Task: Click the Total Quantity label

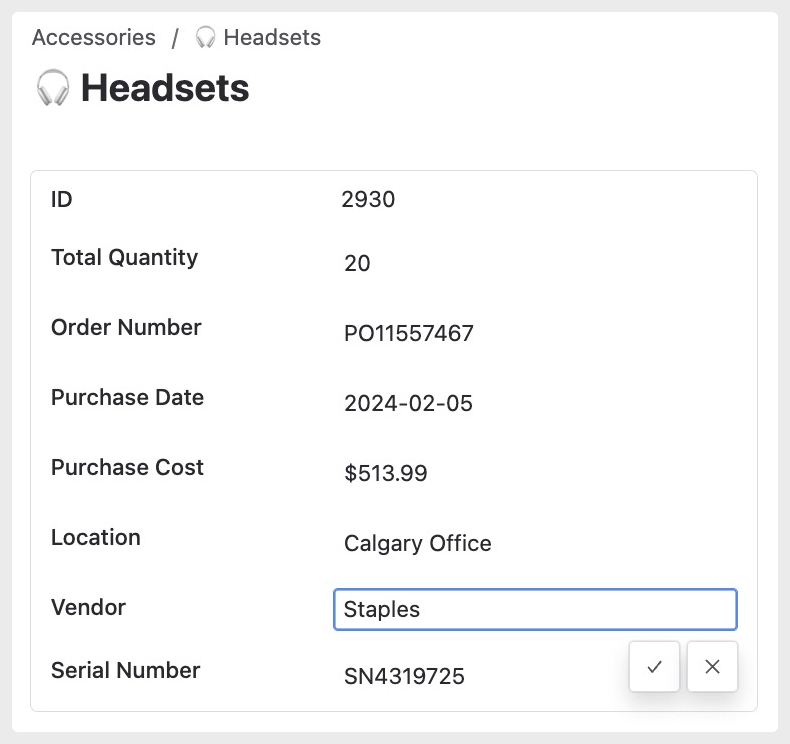Action: (x=124, y=257)
